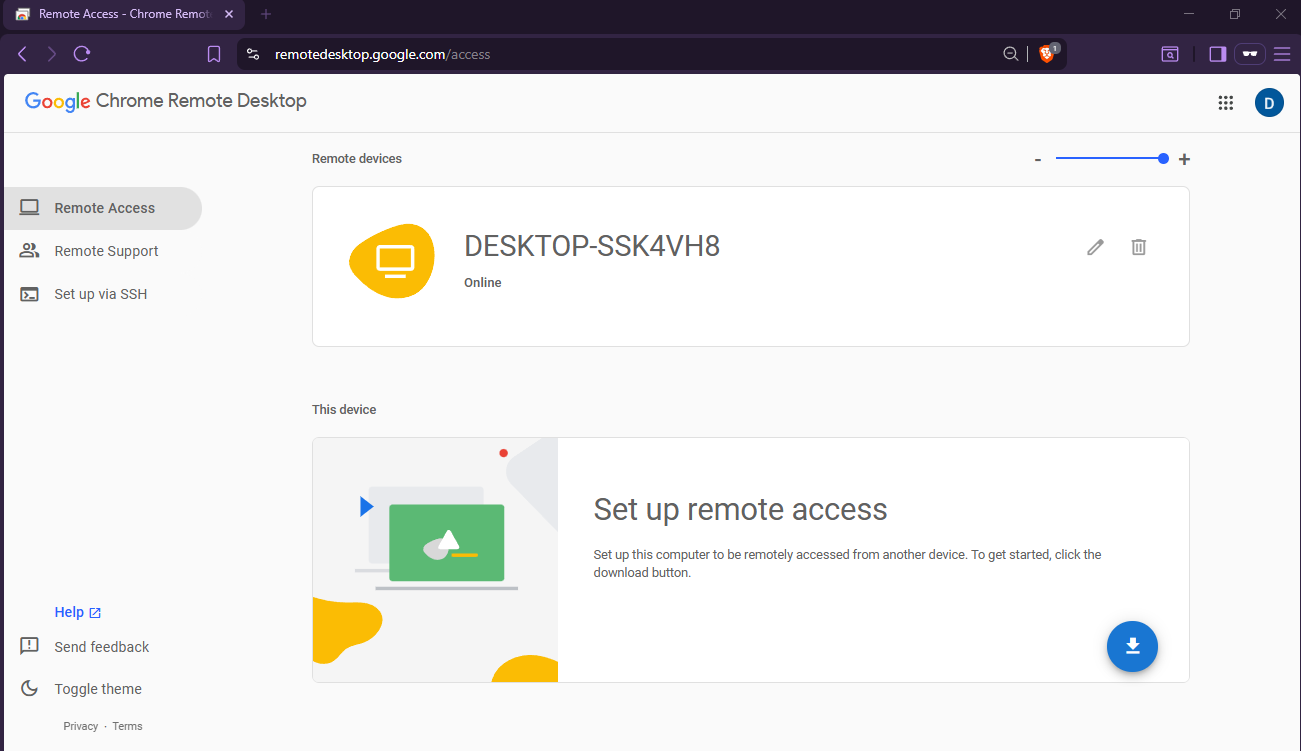Click the blue download button
The image size is (1301, 751).
[x=1132, y=646]
